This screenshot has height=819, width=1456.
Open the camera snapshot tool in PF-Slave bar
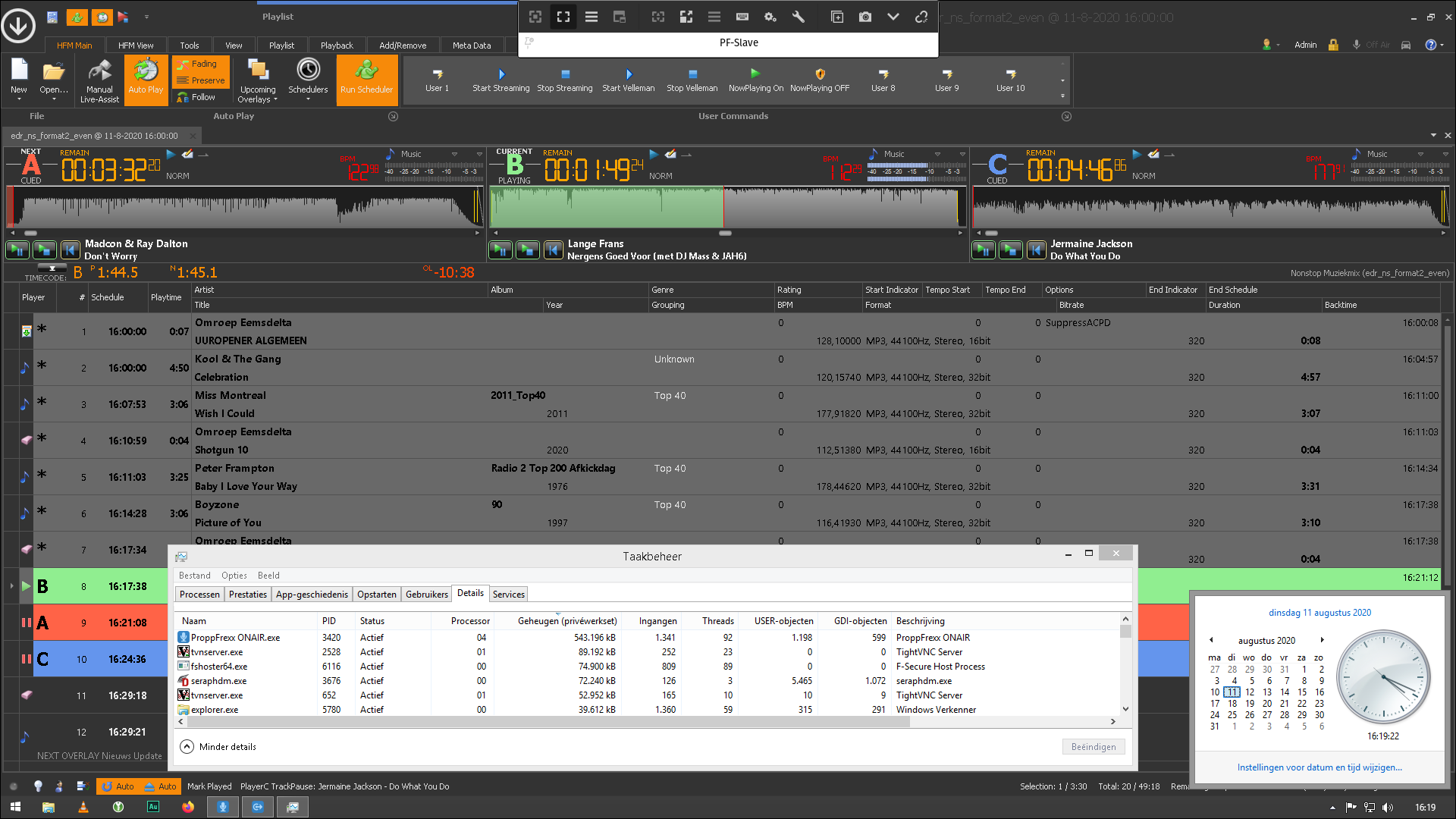(865, 17)
